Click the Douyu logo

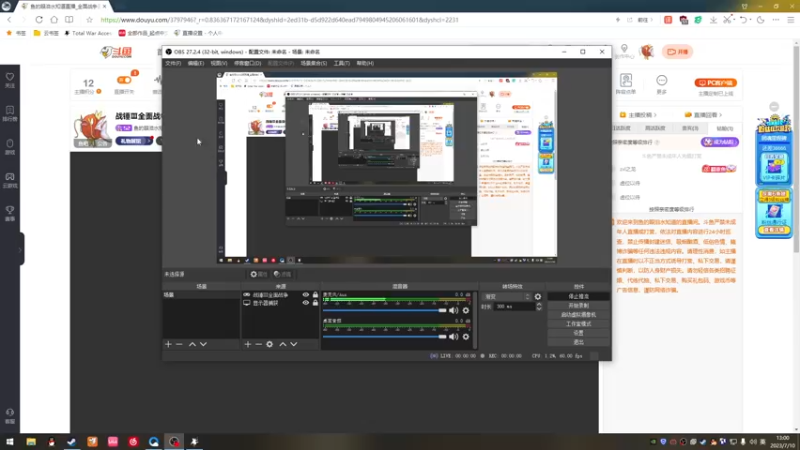[x=116, y=52]
